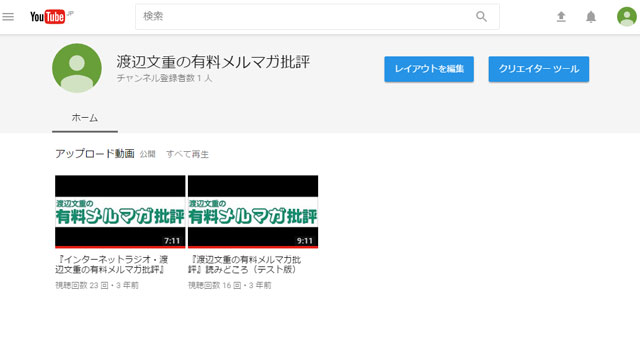Click channel name 渡辺文重の有料メルマガ批評

[x=213, y=62]
